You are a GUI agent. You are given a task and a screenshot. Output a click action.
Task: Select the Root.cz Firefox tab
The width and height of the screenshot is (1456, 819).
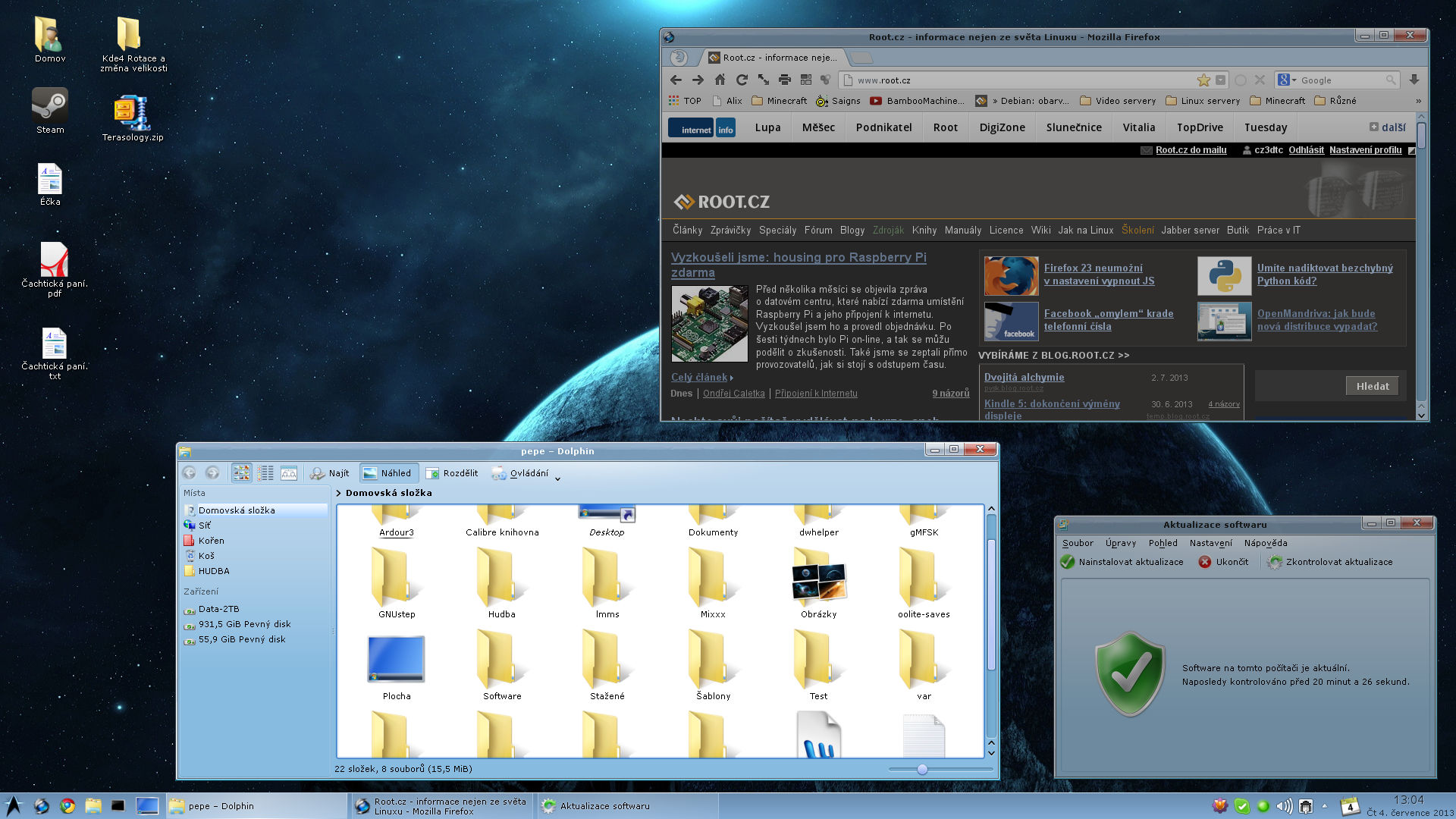[x=773, y=58]
